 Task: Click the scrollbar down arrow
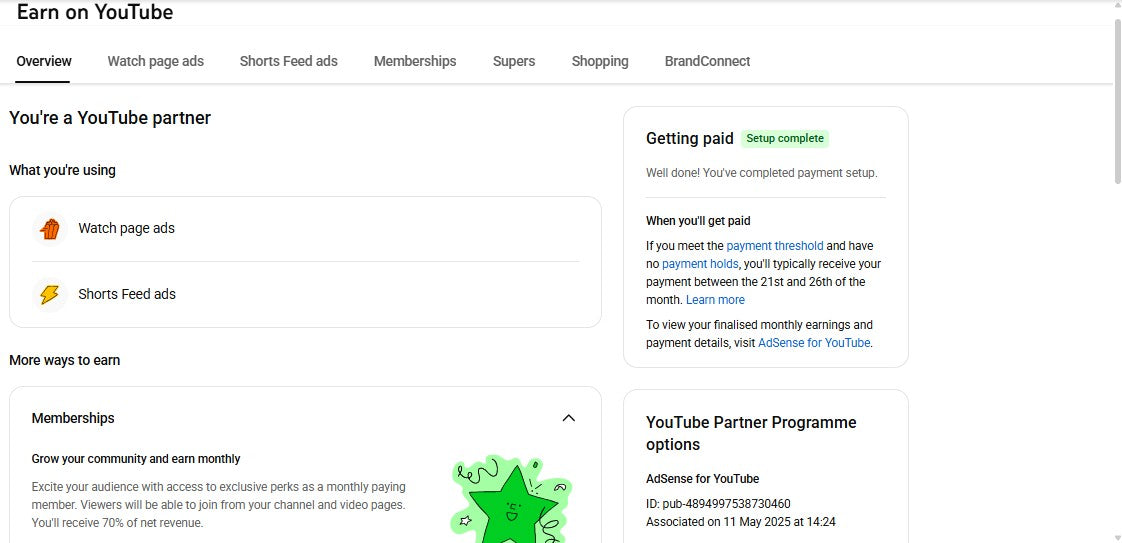(x=1116, y=537)
